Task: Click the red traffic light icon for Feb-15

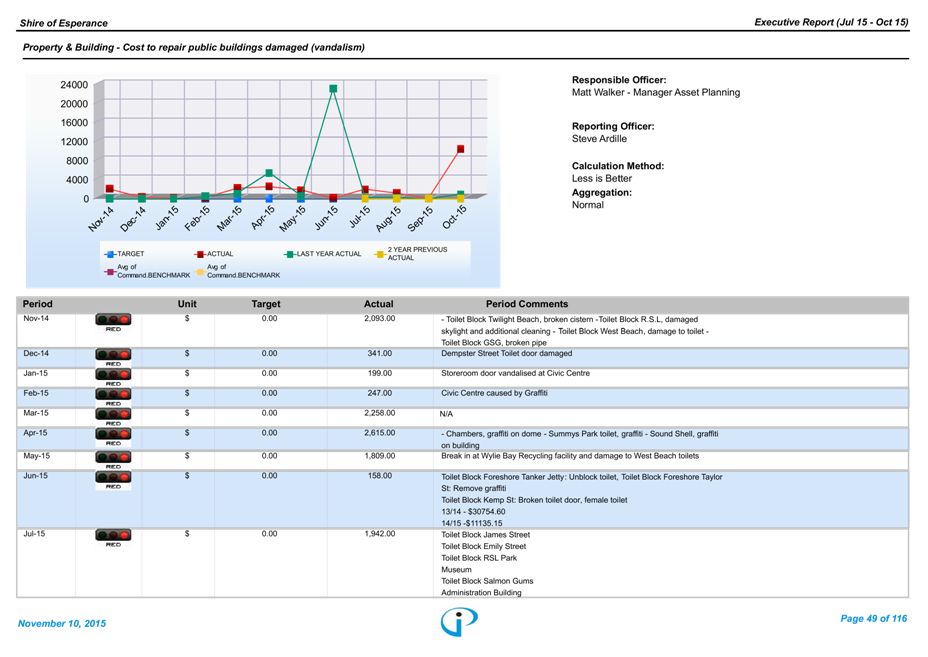Action: 113,398
